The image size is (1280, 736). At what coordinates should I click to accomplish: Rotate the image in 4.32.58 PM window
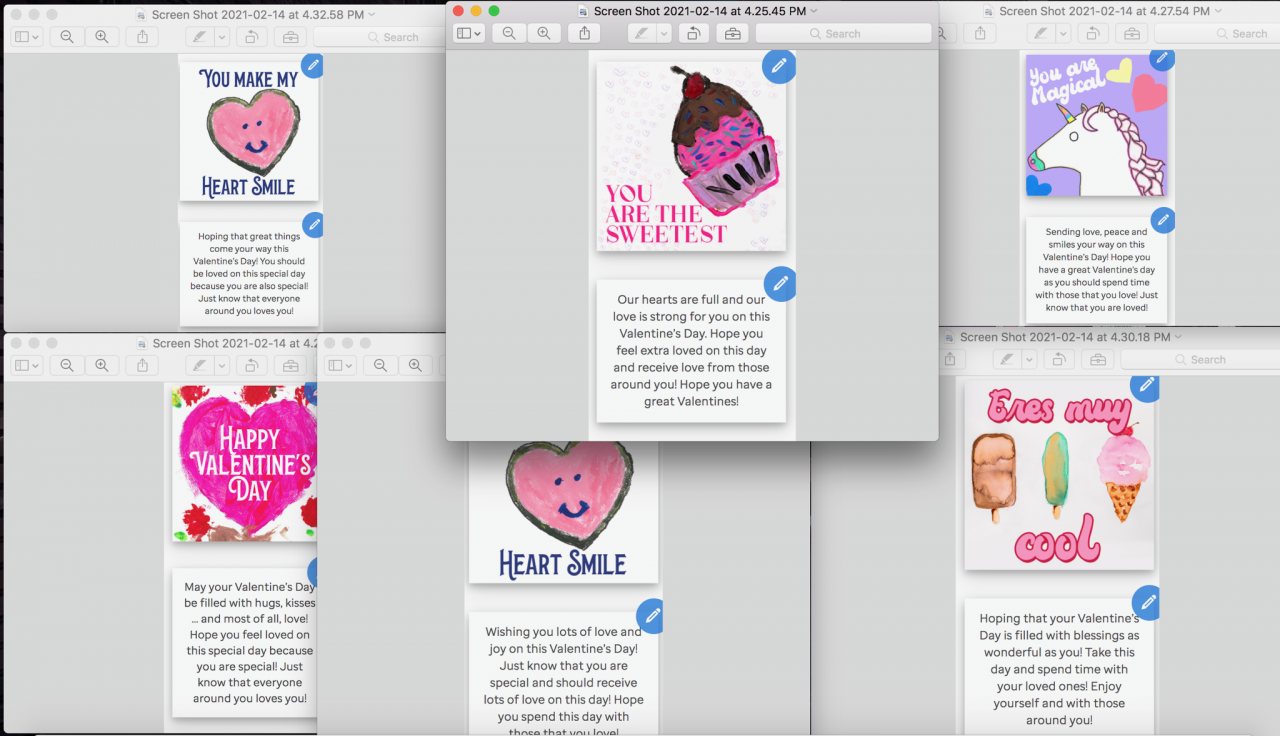point(252,36)
